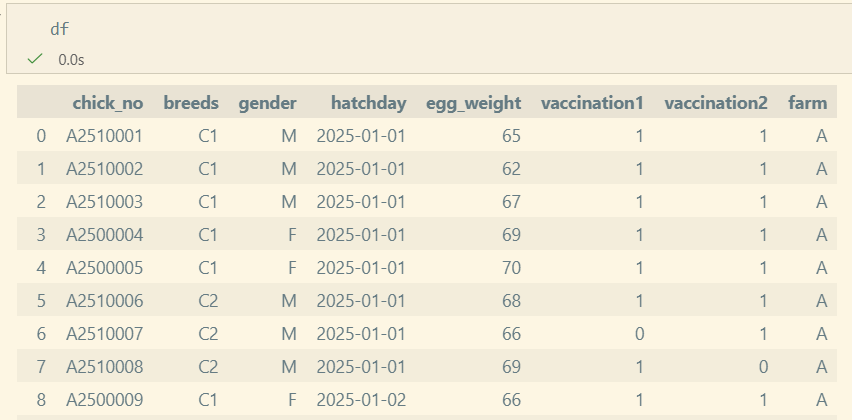The width and height of the screenshot is (852, 420).
Task: Click the hatchday column header
Action: [368, 103]
